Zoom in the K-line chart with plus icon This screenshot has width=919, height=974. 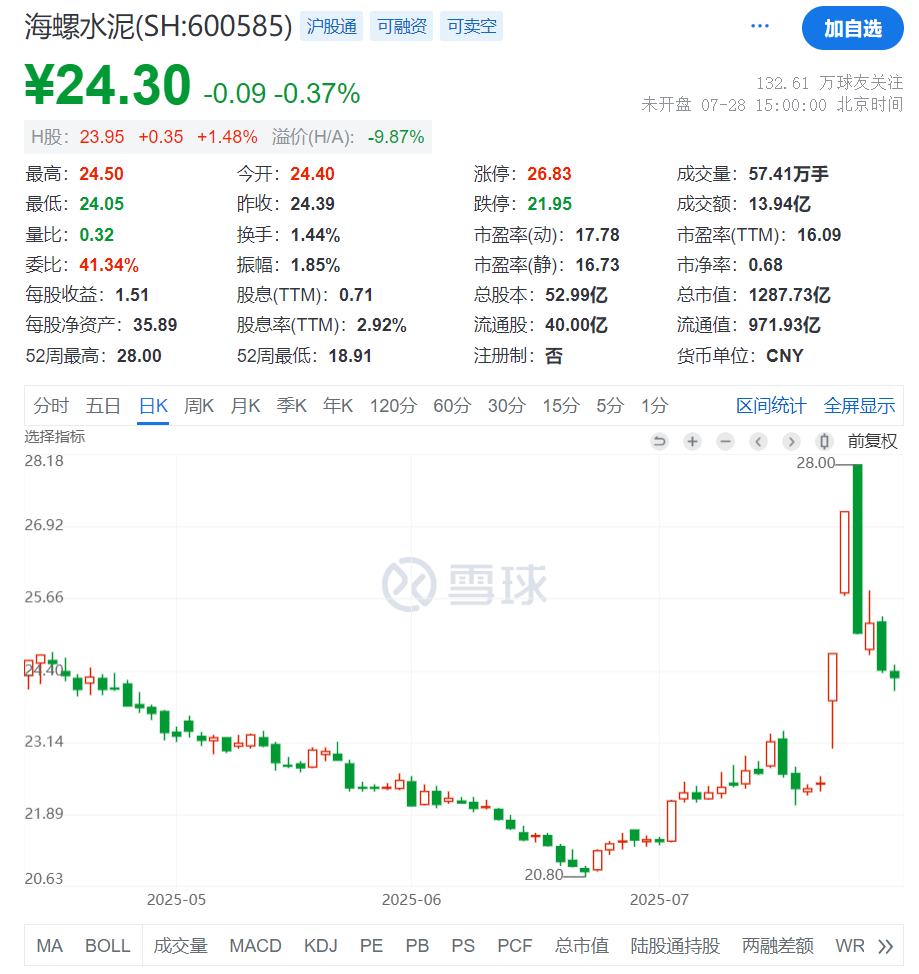point(692,442)
